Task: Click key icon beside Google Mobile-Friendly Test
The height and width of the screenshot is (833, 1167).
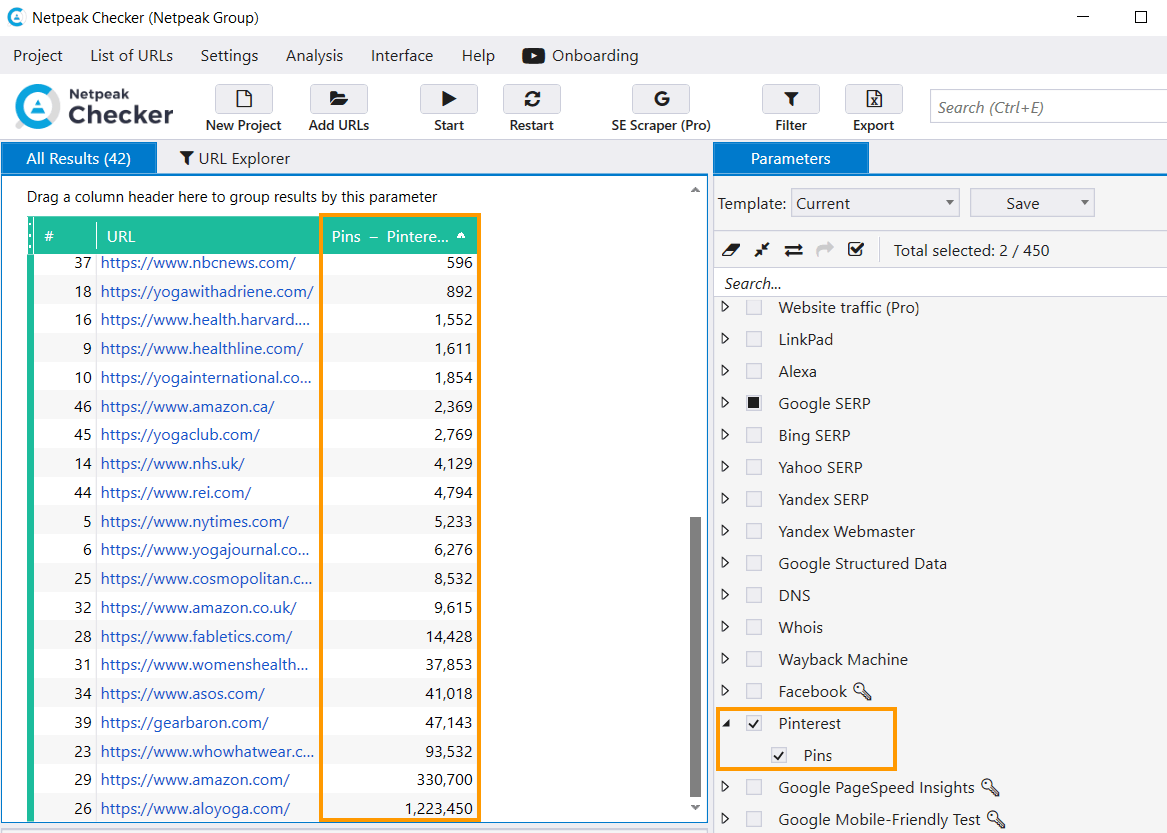Action: pyautogui.click(x=996, y=819)
